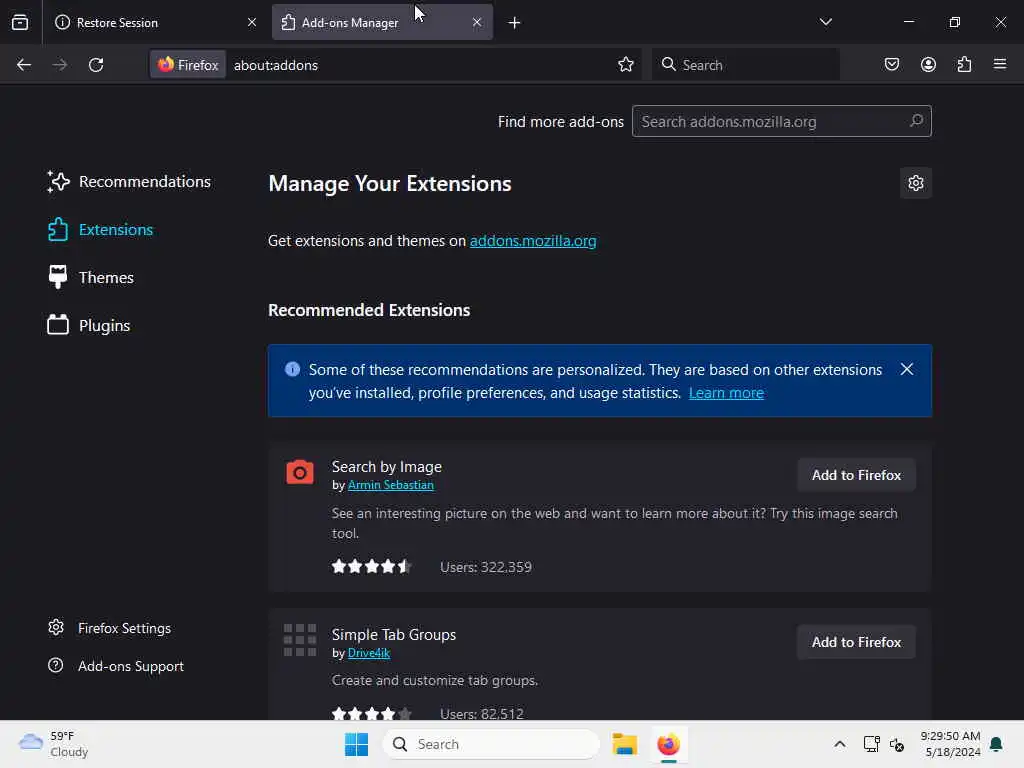The width and height of the screenshot is (1024, 768).
Task: Go back with the back arrow
Action: point(24,65)
